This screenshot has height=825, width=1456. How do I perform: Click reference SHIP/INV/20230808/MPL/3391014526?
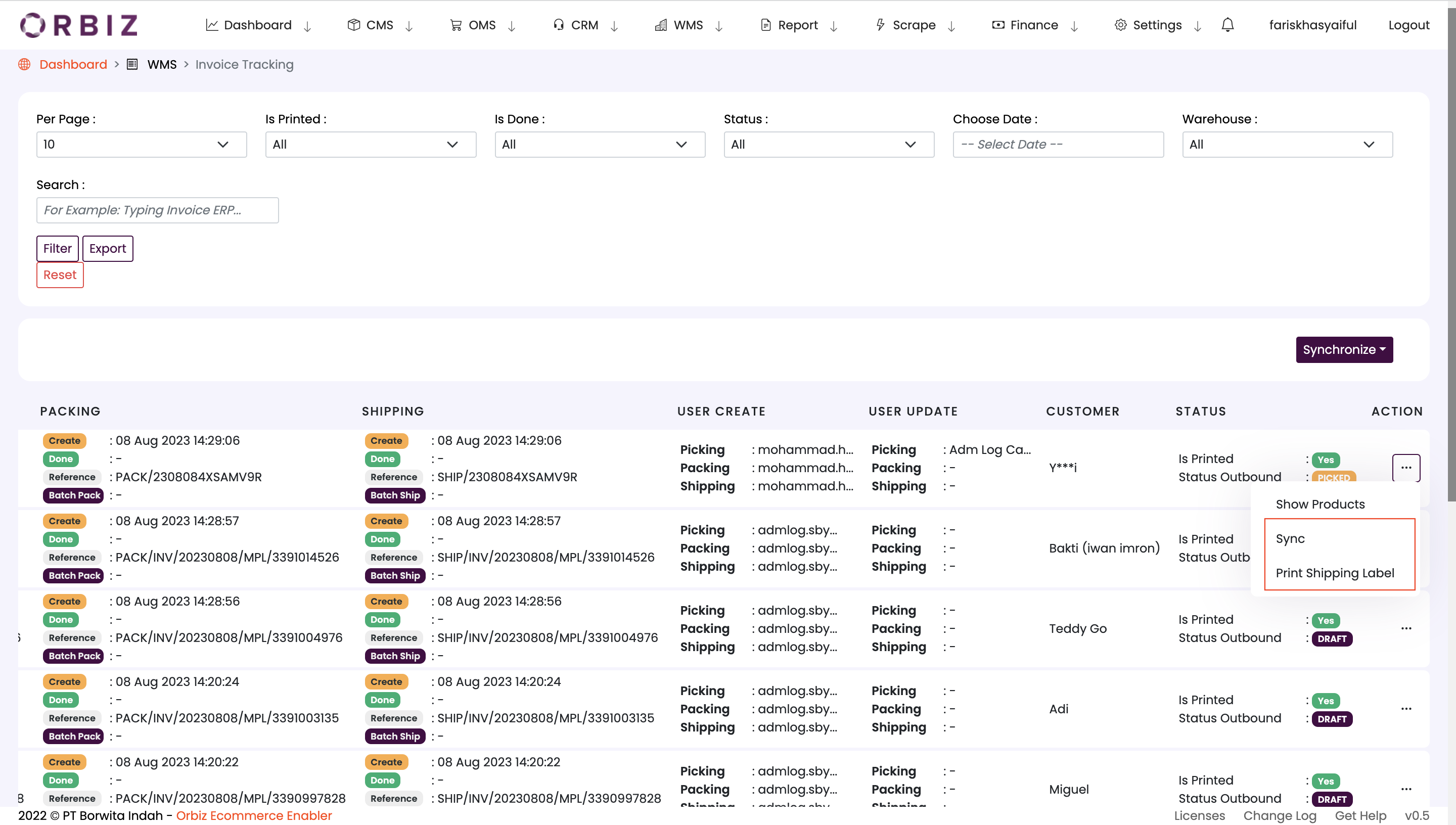point(545,558)
